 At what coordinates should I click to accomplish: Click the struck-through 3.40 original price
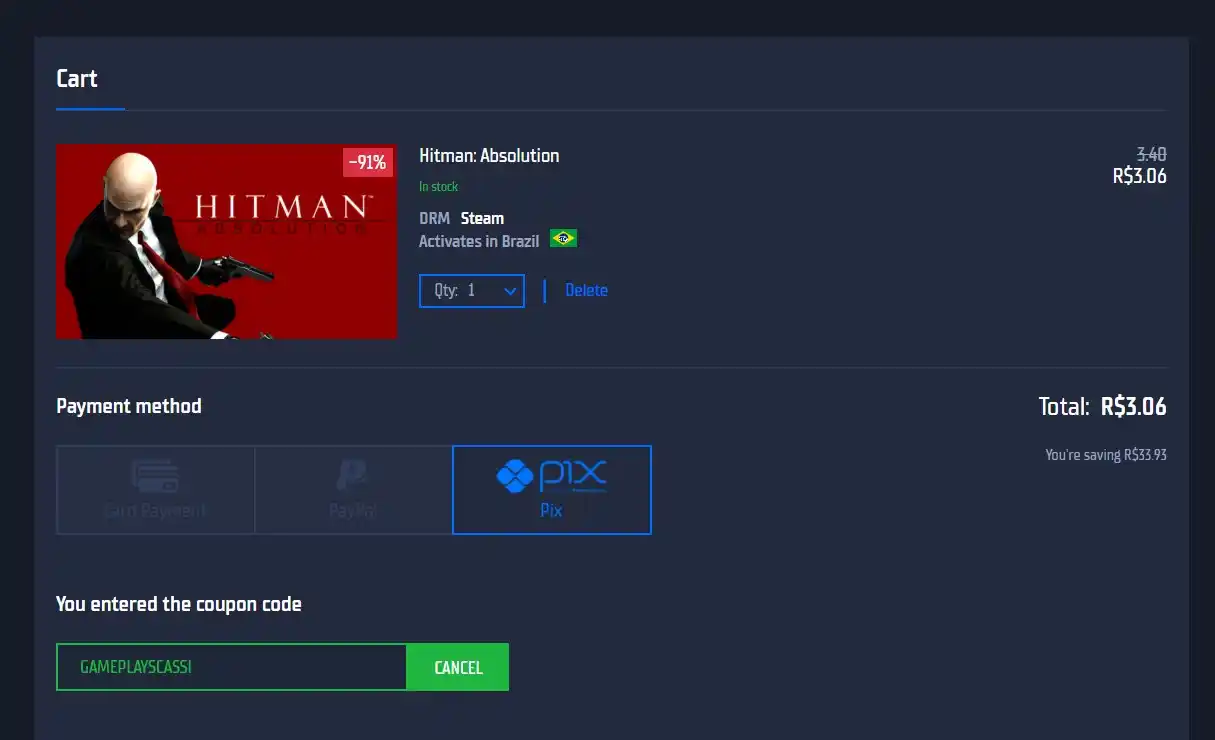pyautogui.click(x=1152, y=155)
